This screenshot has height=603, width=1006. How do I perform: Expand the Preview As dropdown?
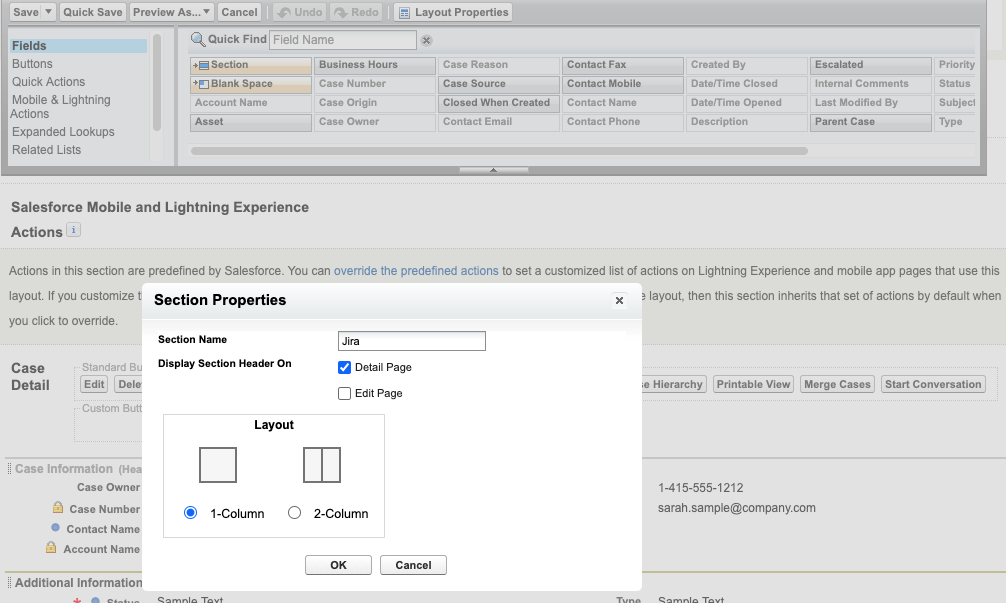point(206,12)
